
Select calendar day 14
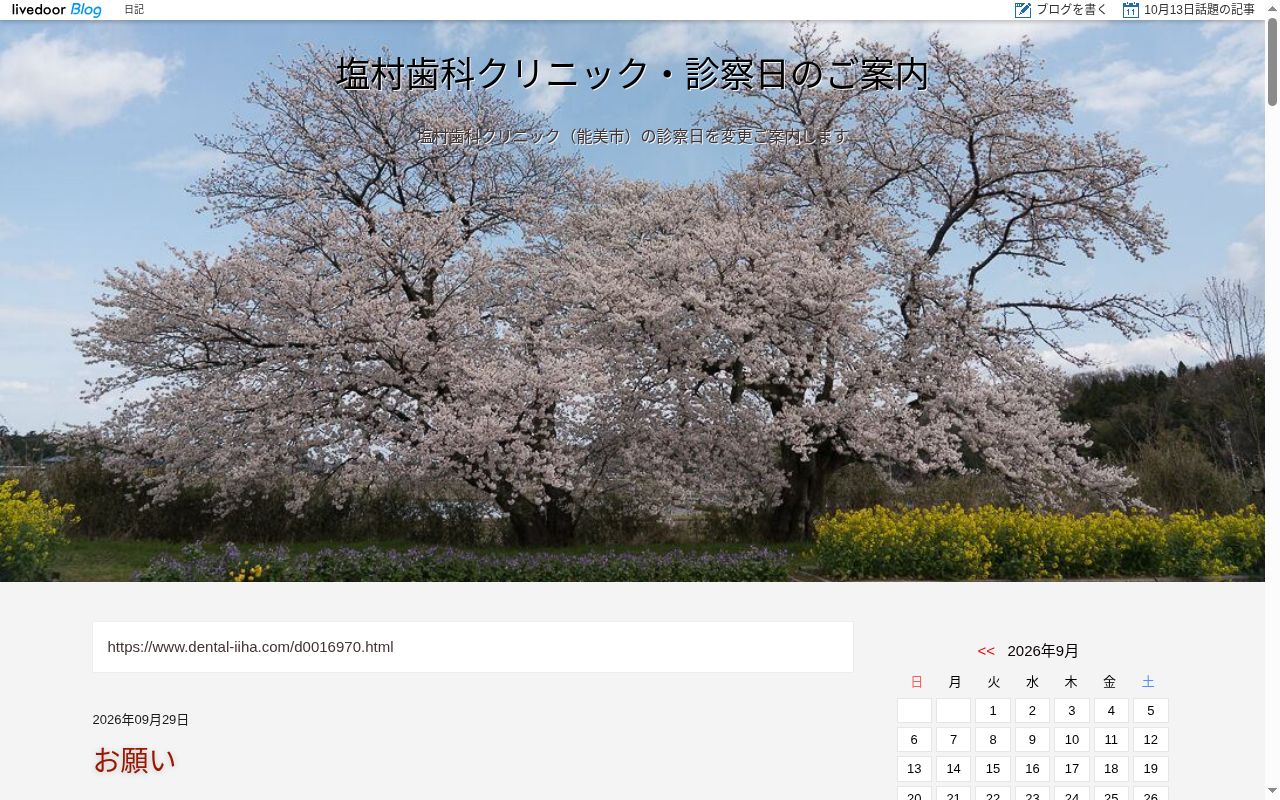[x=953, y=769]
